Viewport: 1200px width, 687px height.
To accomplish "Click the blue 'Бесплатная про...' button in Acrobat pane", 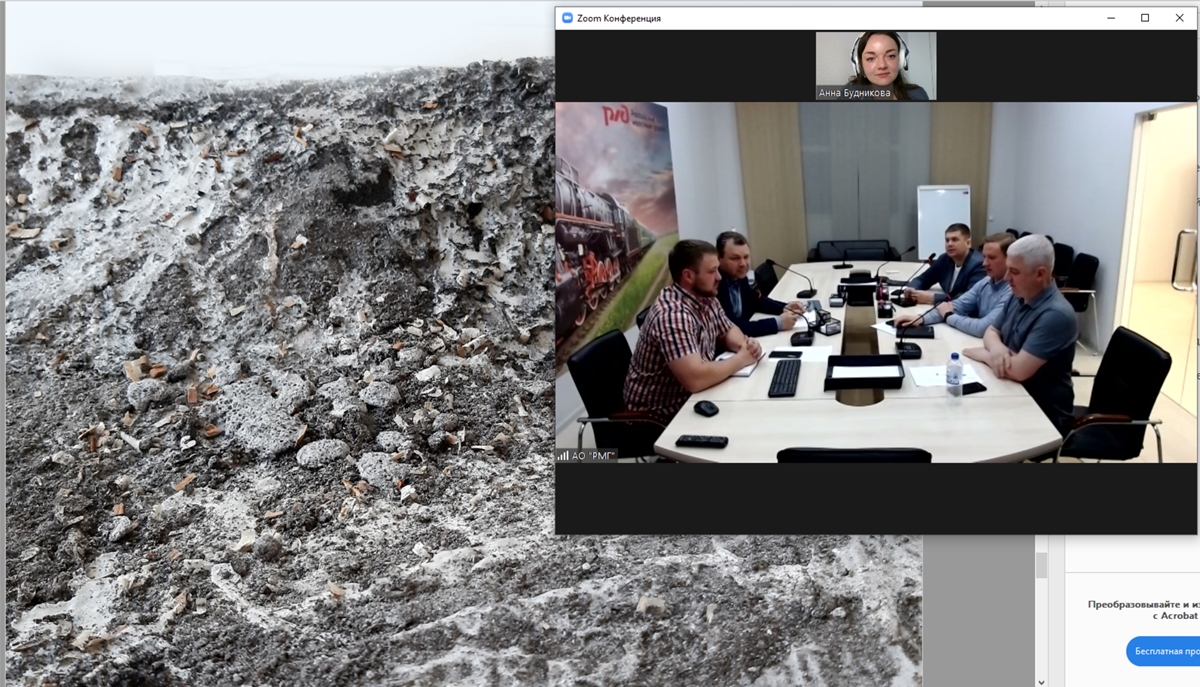I will point(1163,651).
